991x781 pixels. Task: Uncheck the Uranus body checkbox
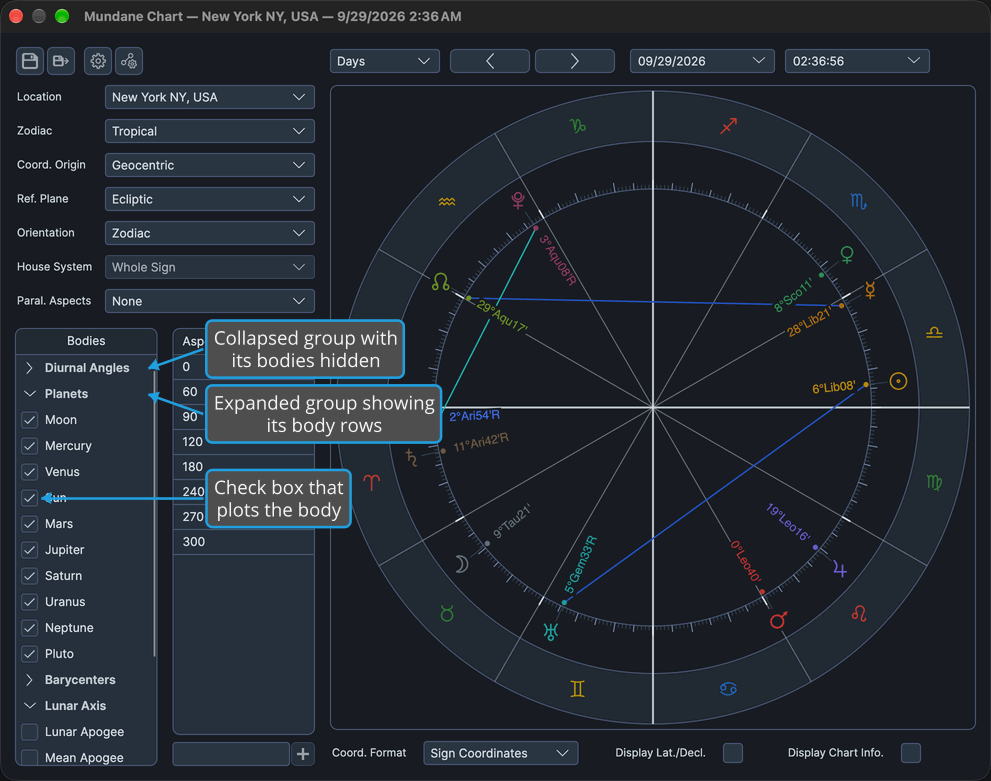tap(30, 602)
